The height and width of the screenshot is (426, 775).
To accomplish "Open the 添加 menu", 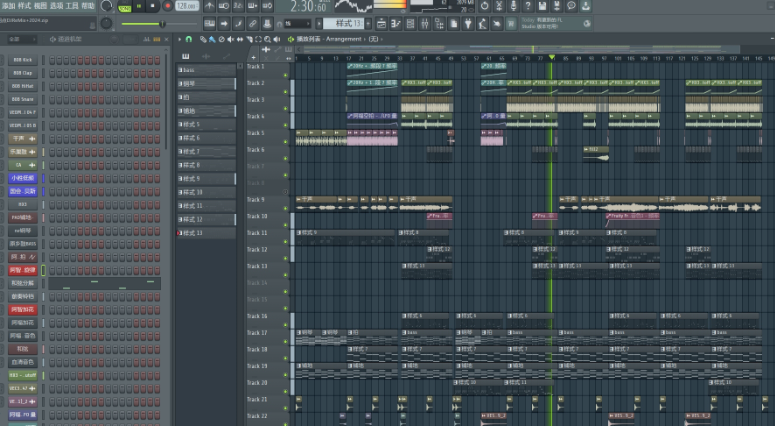I will click(x=8, y=6).
